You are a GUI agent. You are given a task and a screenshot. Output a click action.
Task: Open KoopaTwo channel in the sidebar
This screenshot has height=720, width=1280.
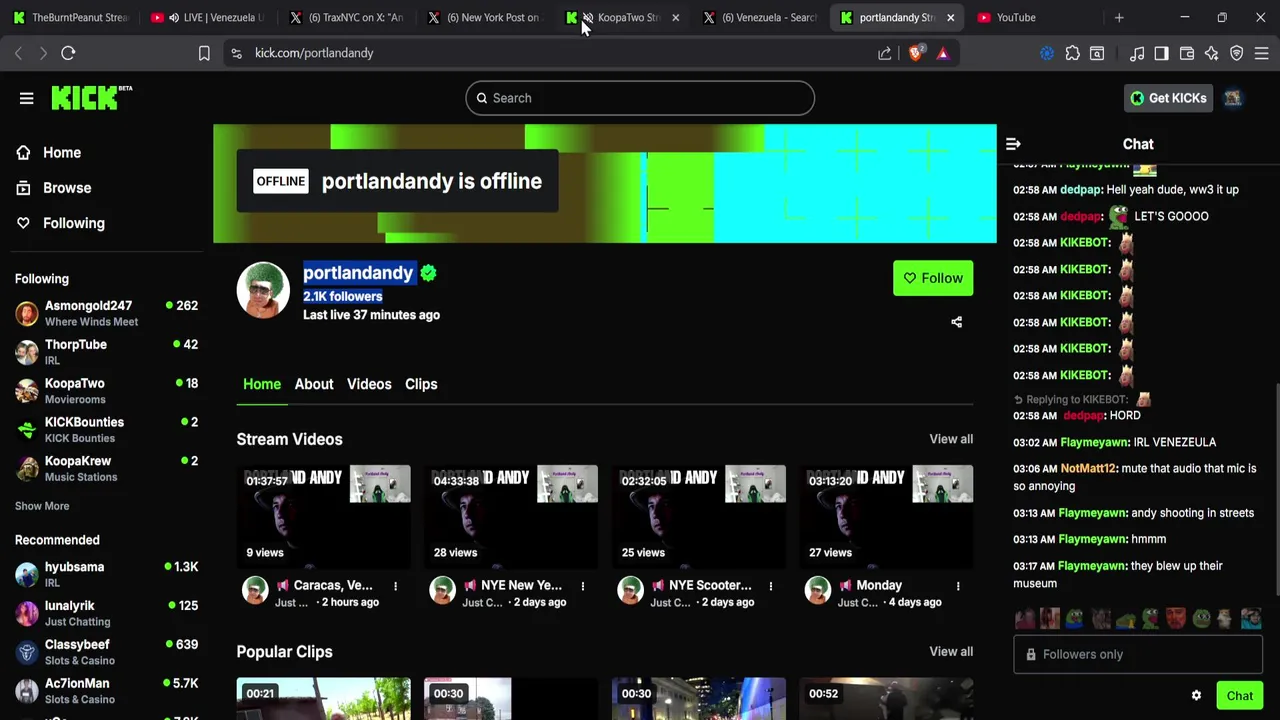(x=106, y=391)
